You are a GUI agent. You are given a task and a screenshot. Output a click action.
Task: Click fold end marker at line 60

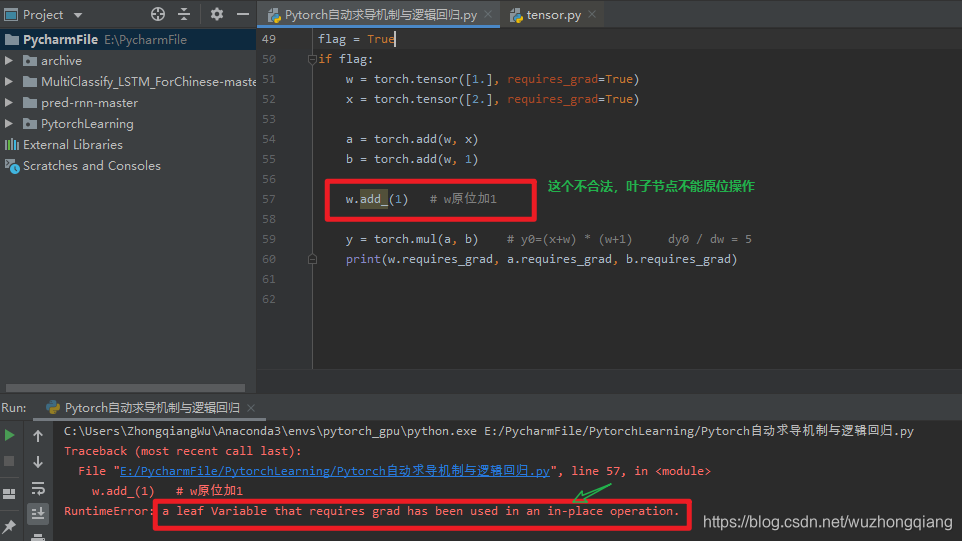[x=312, y=259]
